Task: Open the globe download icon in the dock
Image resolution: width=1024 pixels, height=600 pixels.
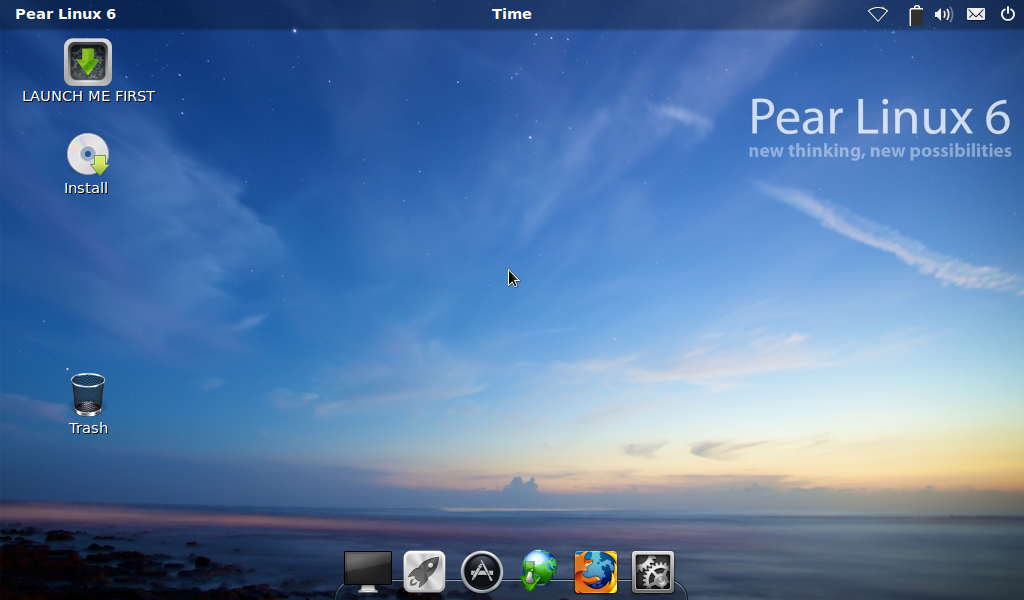Action: (x=539, y=571)
